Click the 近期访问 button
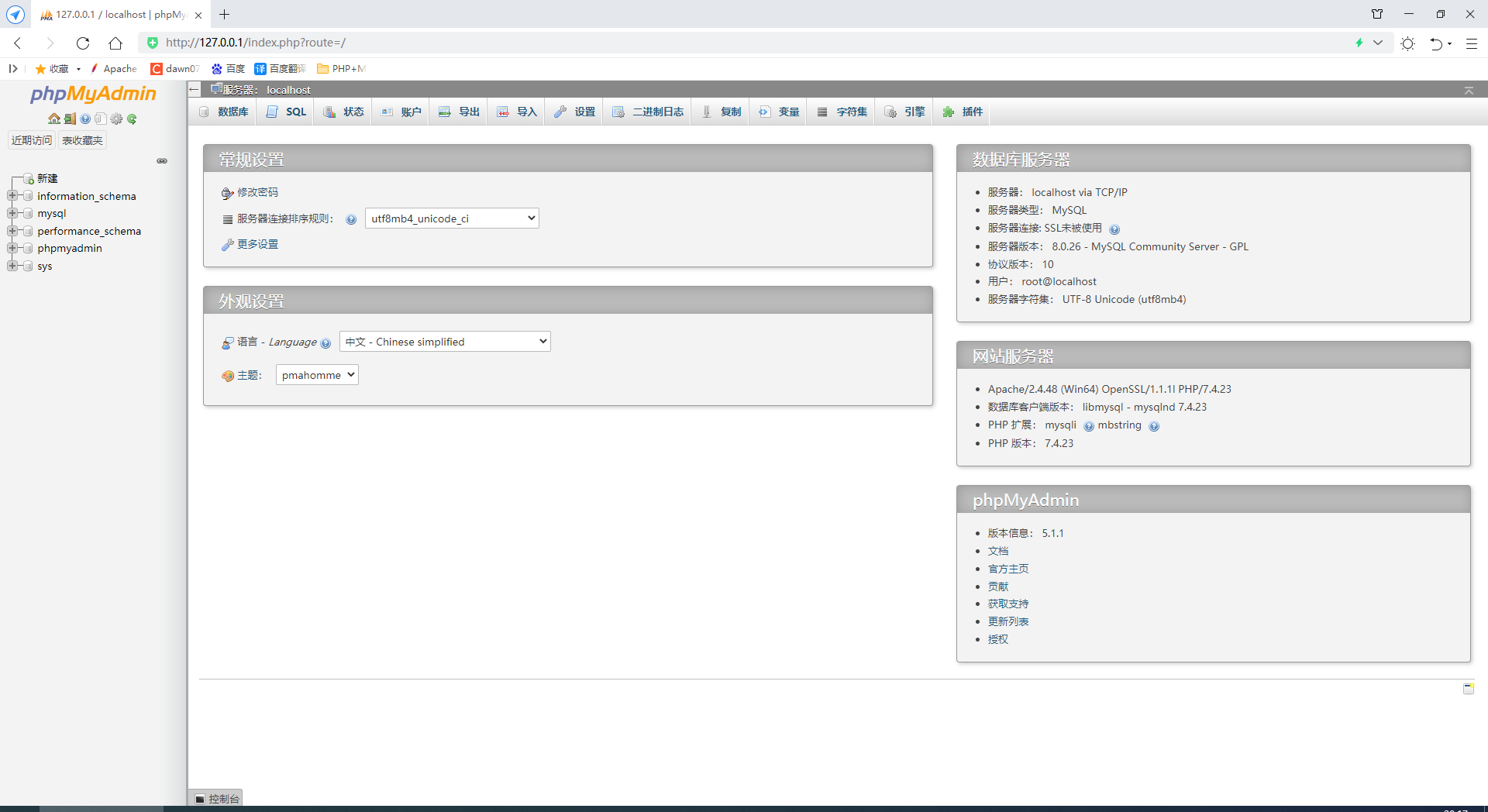1488x812 pixels. coord(31,140)
